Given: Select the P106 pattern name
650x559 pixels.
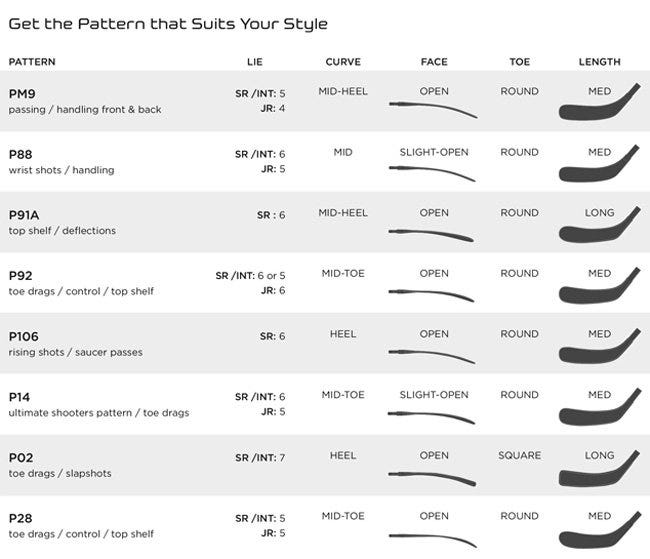Looking at the screenshot, I should pos(24,336).
